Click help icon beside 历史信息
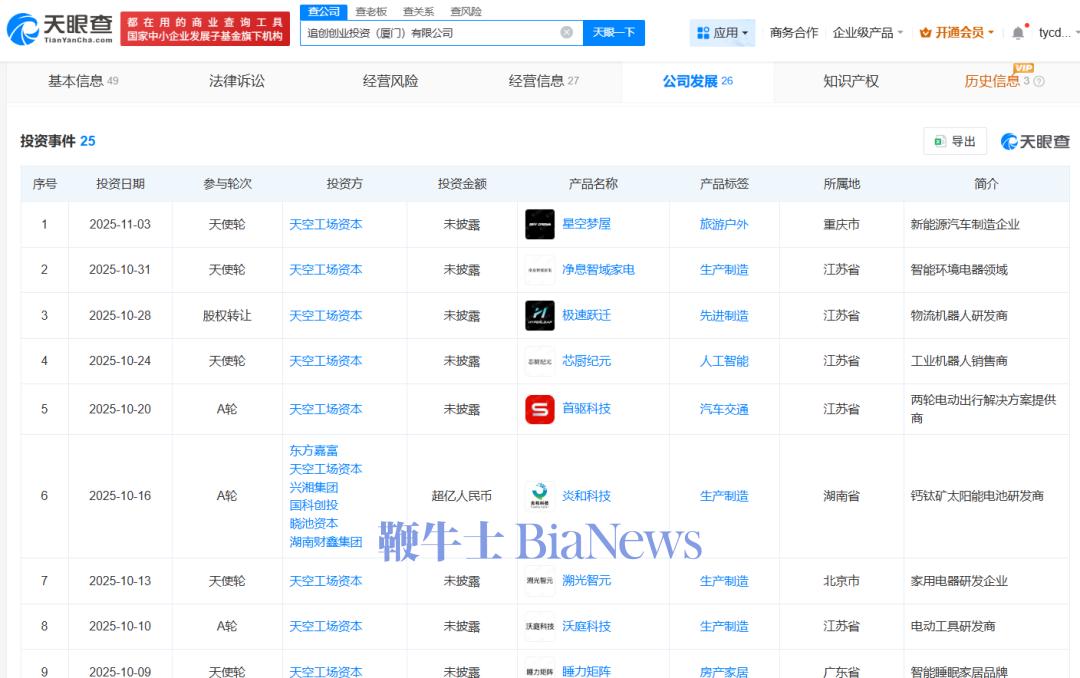The height and width of the screenshot is (678, 1080). (x=1038, y=82)
